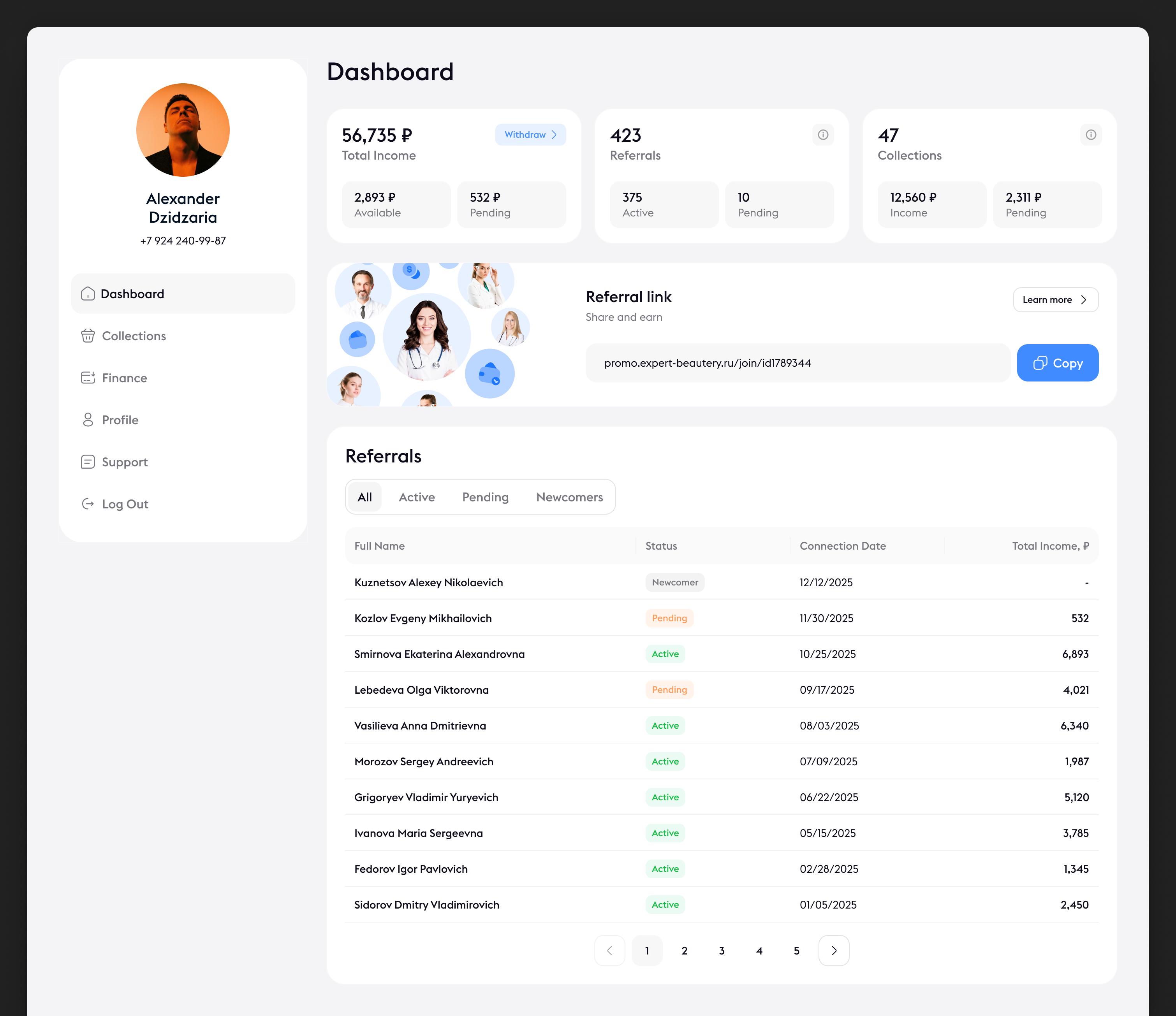Screen dimensions: 1176x1016
Task: Go to page 3 of the referrals list
Action: pyautogui.click(x=722, y=950)
